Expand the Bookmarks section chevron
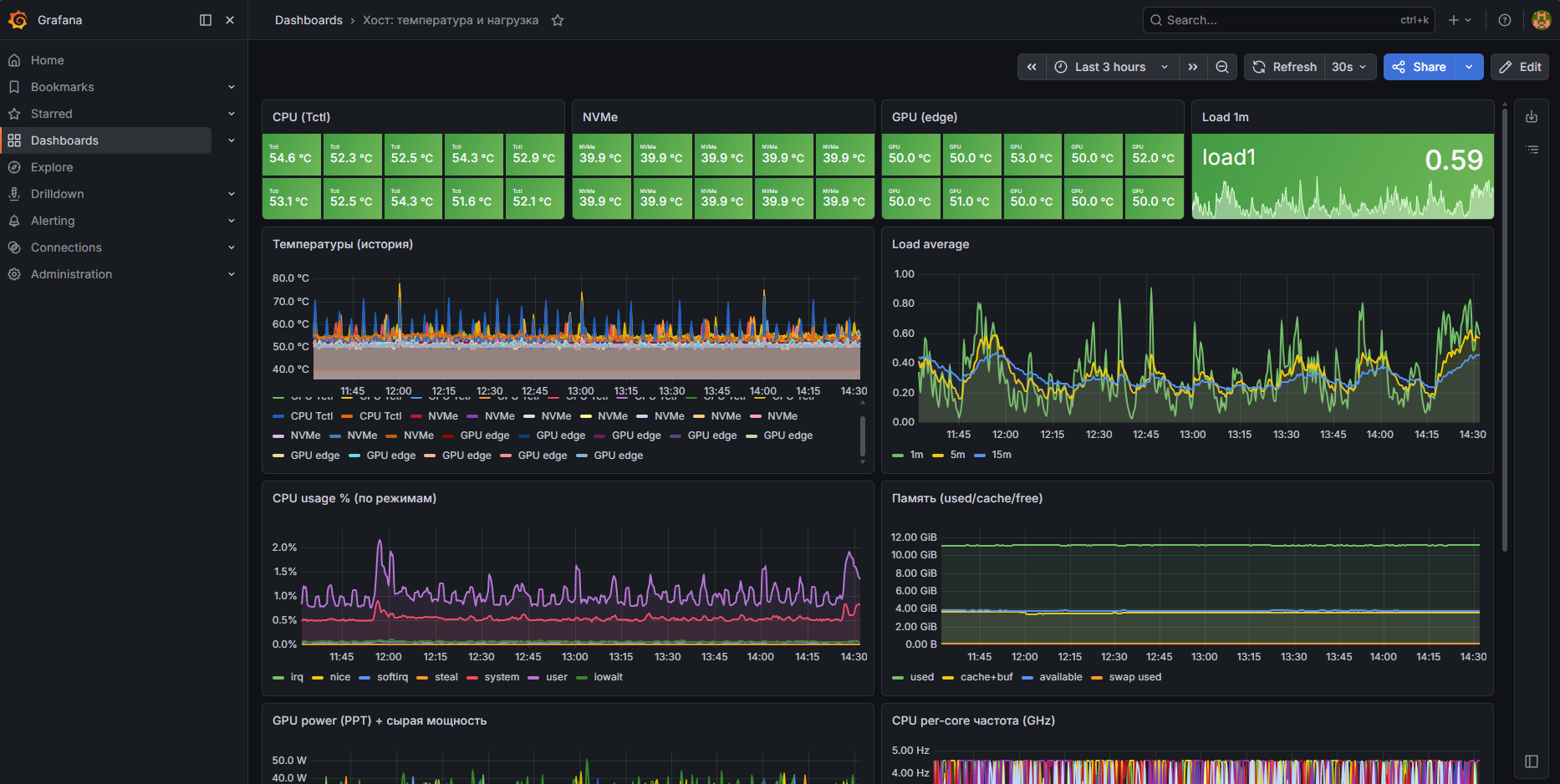Image resolution: width=1560 pixels, height=784 pixels. (232, 87)
